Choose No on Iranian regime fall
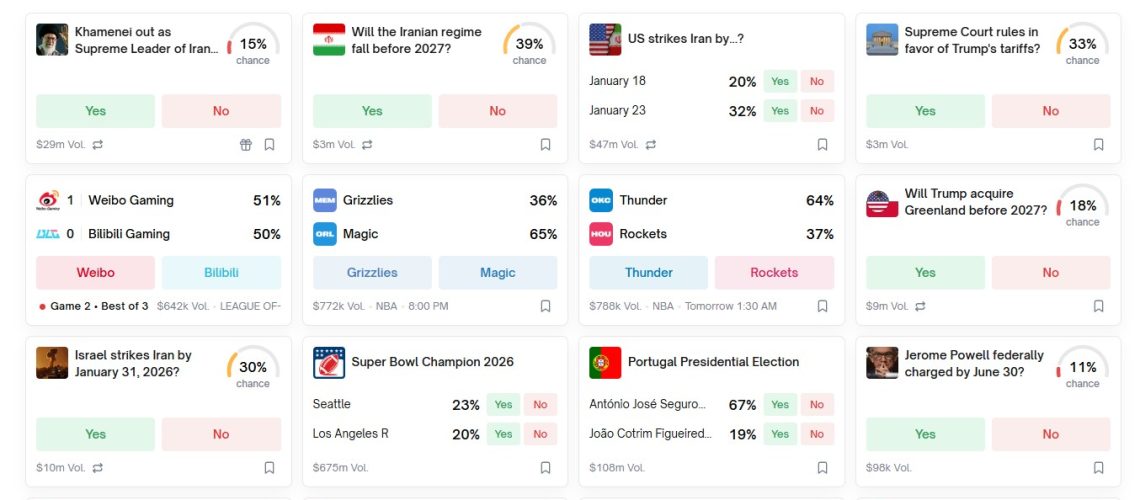The height and width of the screenshot is (500, 1140). (x=497, y=111)
